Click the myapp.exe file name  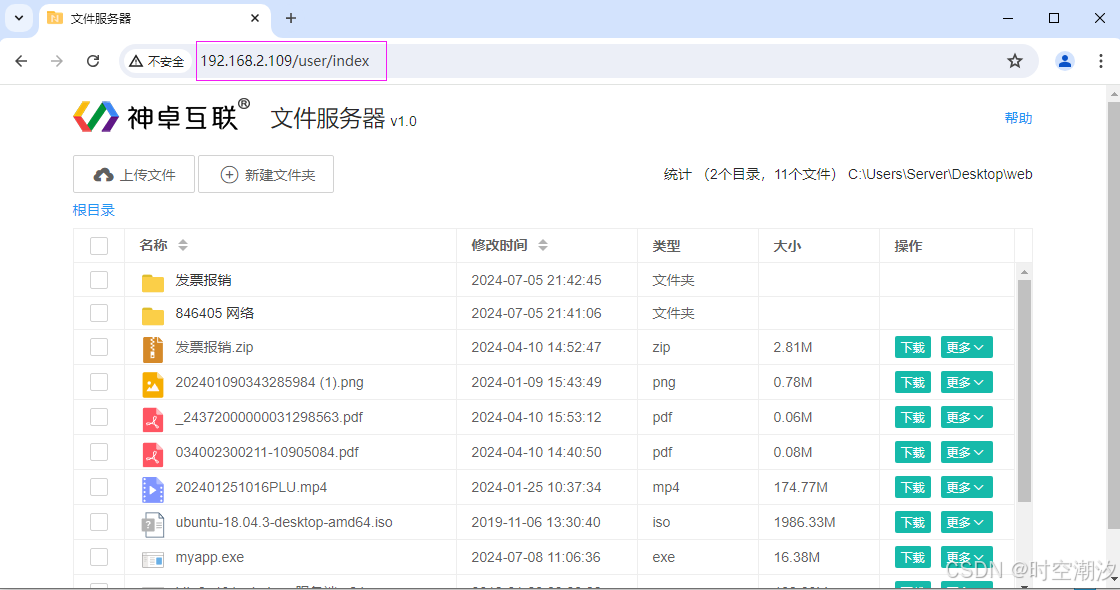click(210, 557)
